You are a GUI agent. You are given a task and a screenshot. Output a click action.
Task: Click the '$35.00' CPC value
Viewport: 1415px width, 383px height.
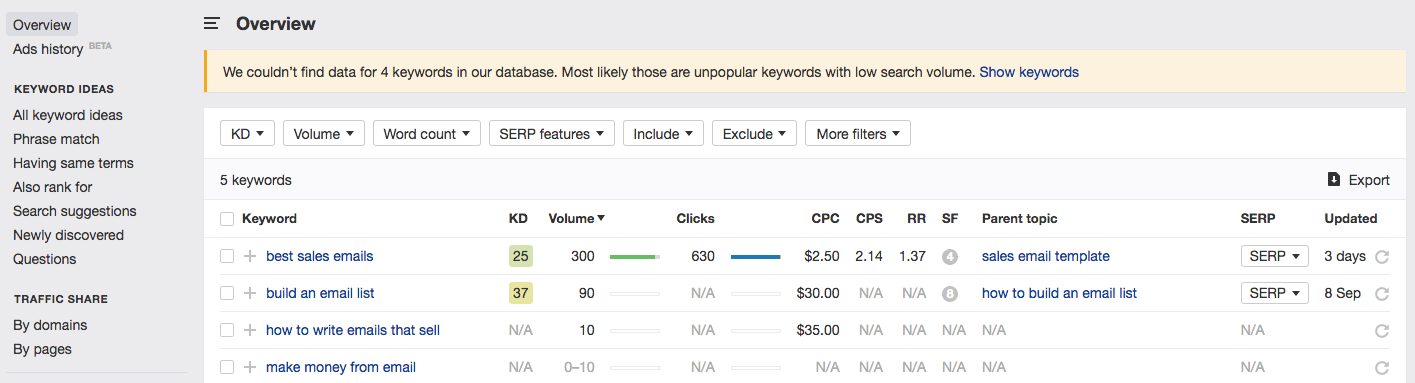pyautogui.click(x=818, y=330)
